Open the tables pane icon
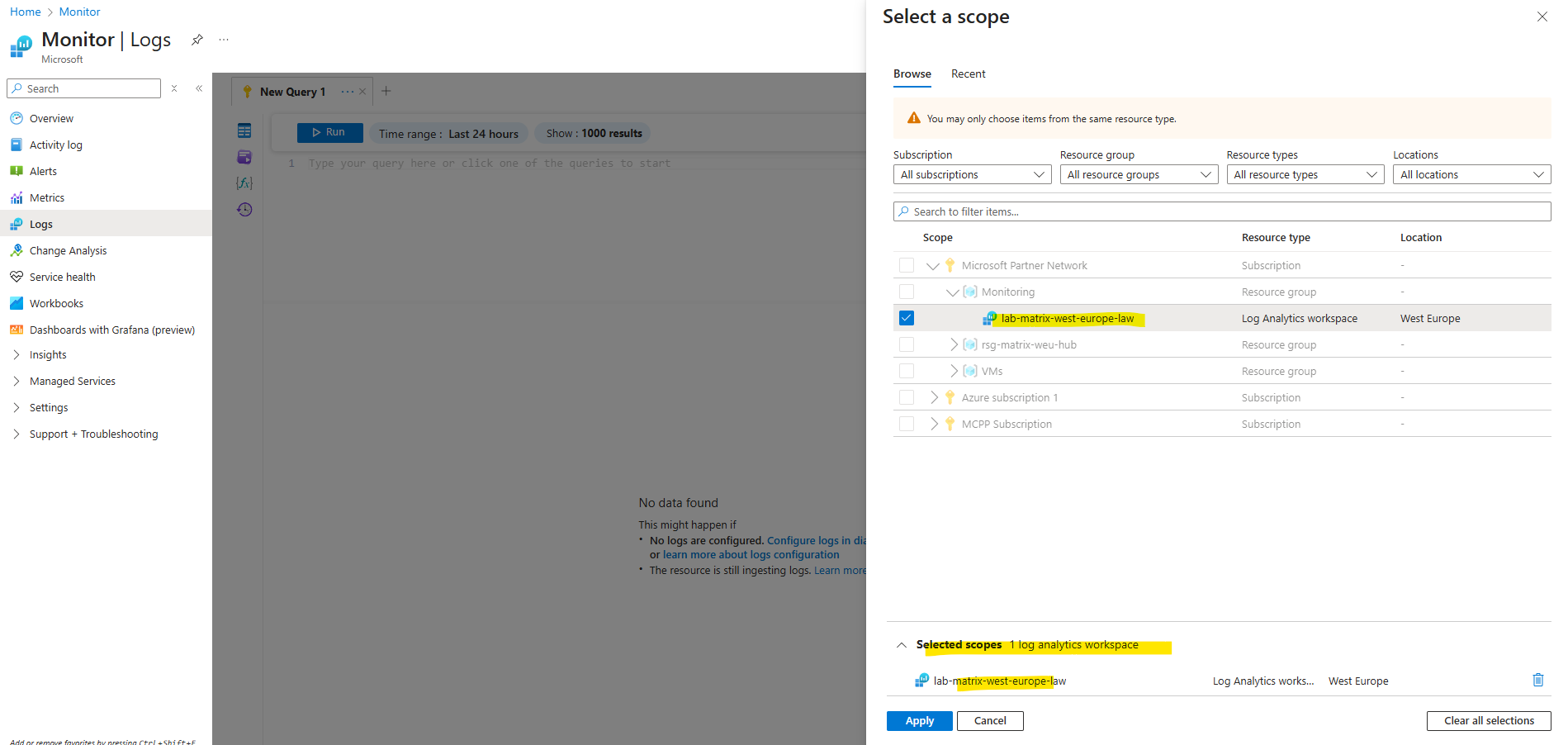This screenshot has height=745, width=1568. (244, 130)
